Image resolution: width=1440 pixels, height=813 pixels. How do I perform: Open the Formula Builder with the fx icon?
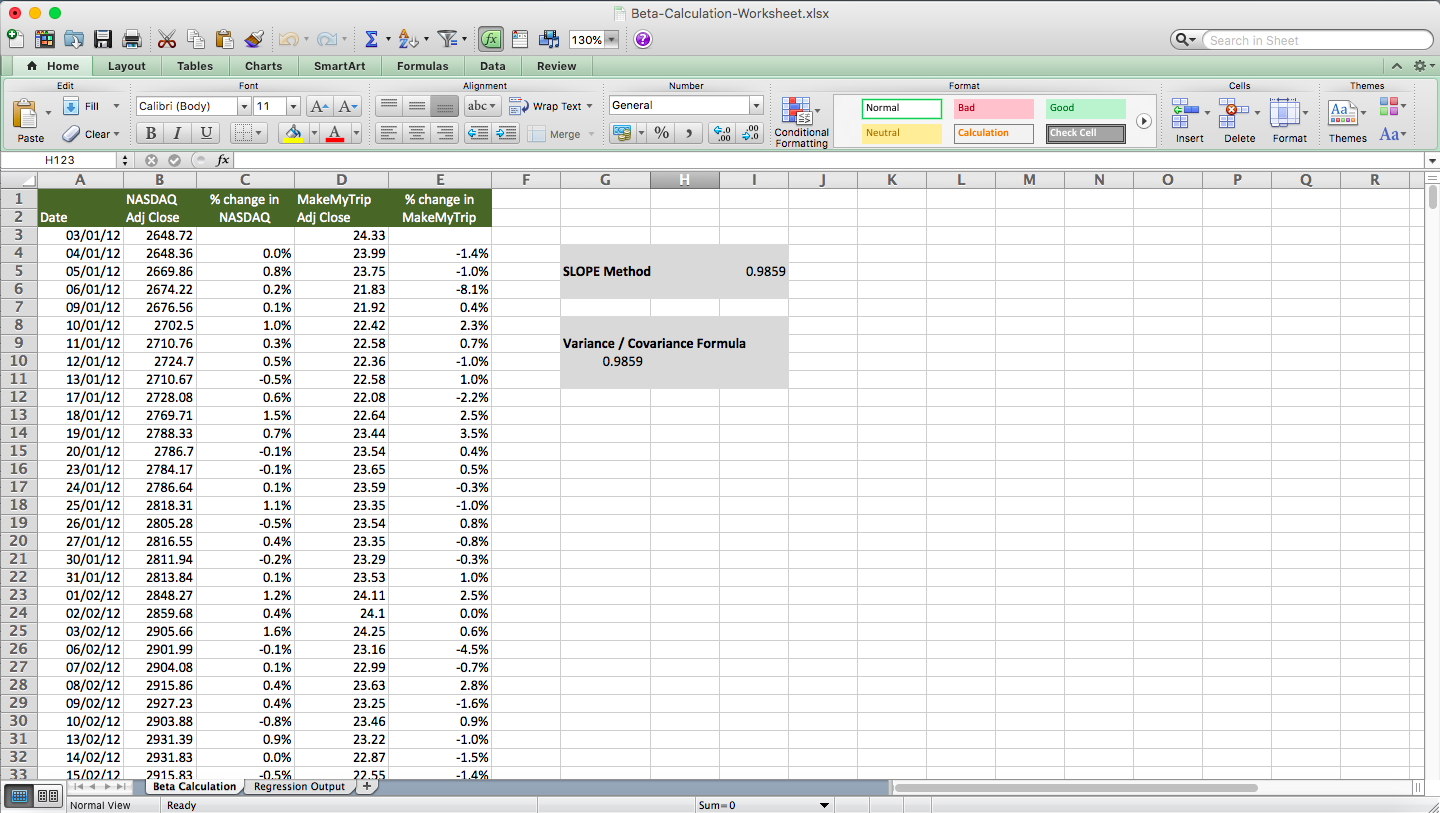click(491, 38)
